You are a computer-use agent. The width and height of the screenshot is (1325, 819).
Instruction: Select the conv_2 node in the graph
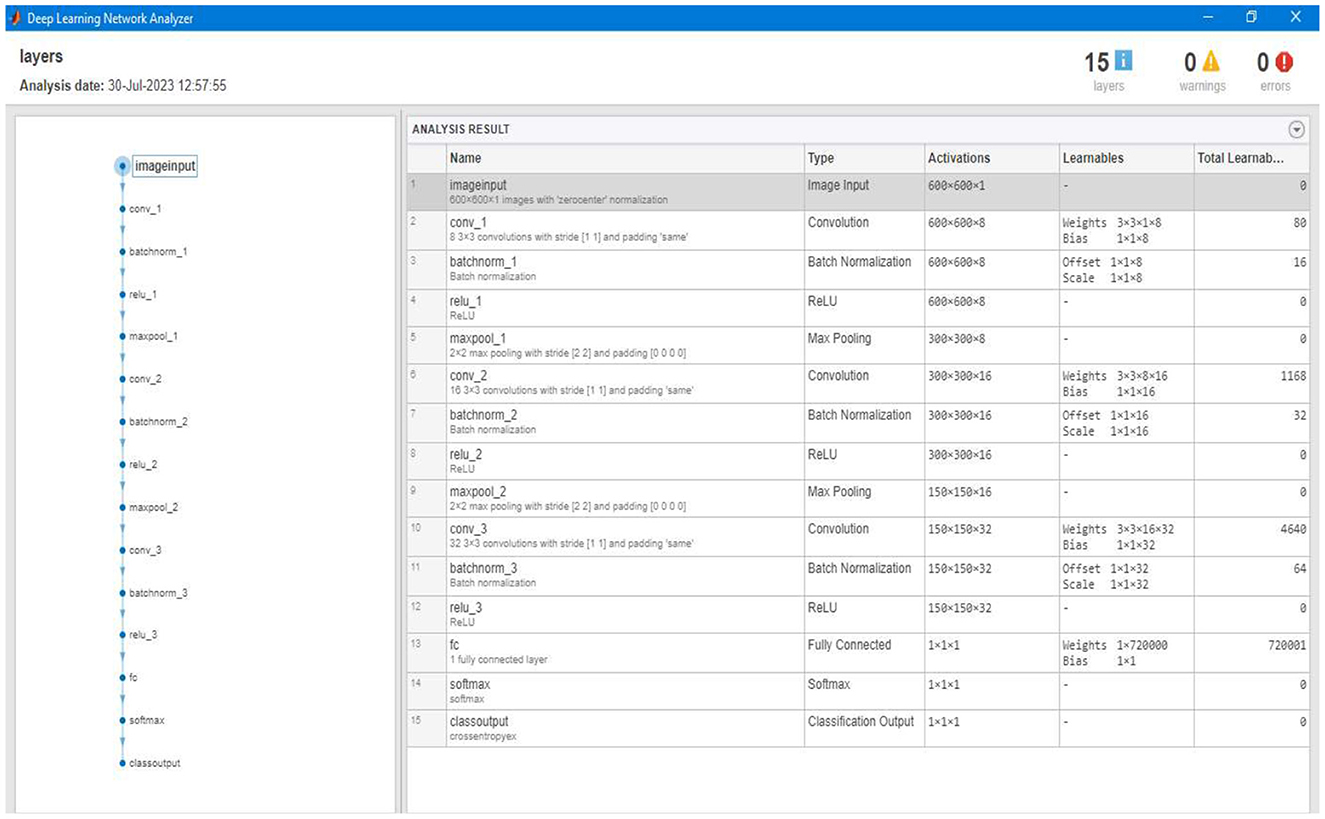tap(145, 379)
